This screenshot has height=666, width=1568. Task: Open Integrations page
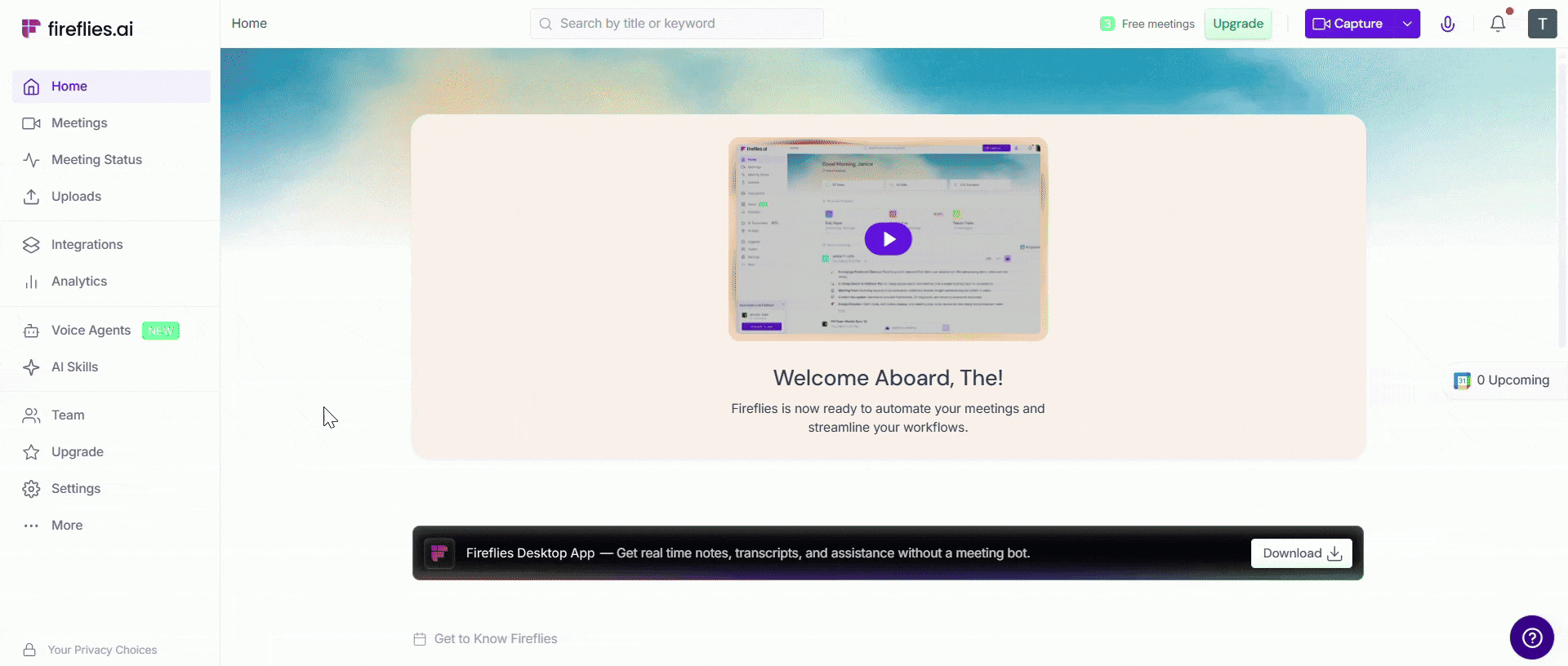pos(111,245)
